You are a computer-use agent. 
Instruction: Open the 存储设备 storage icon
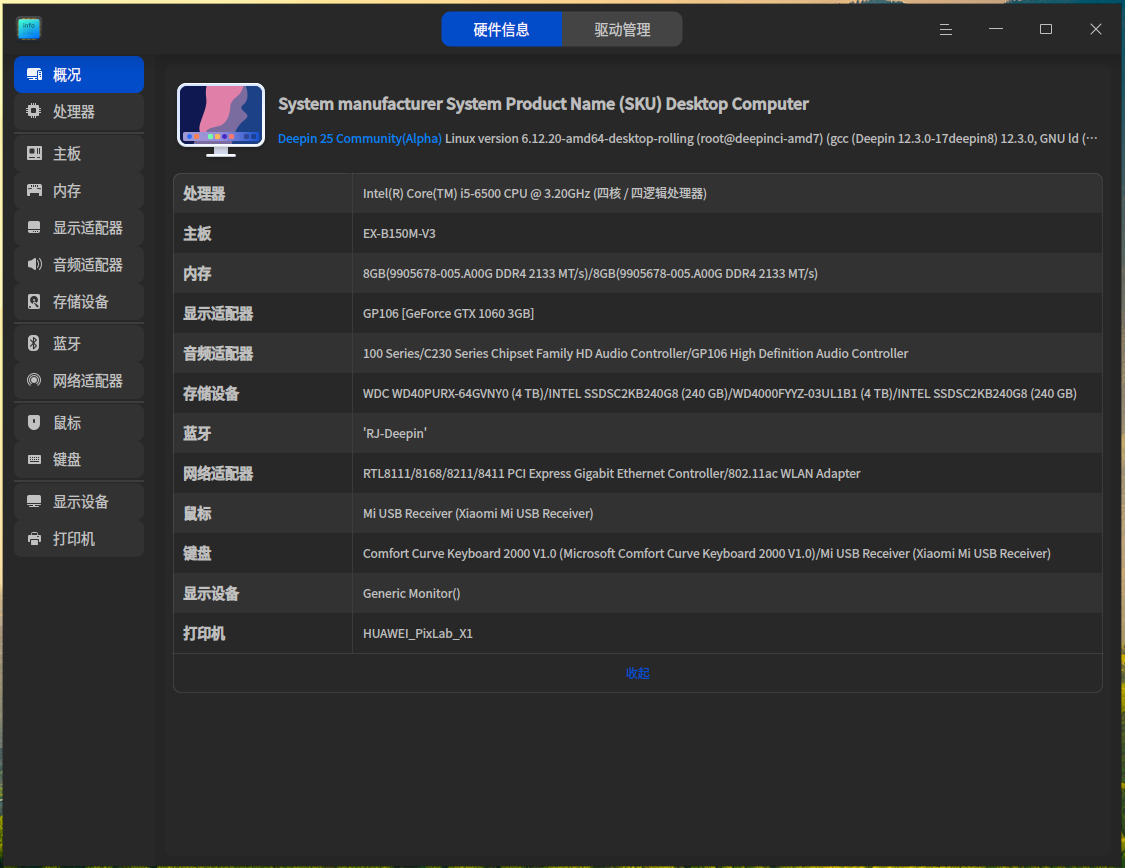[x=34, y=302]
